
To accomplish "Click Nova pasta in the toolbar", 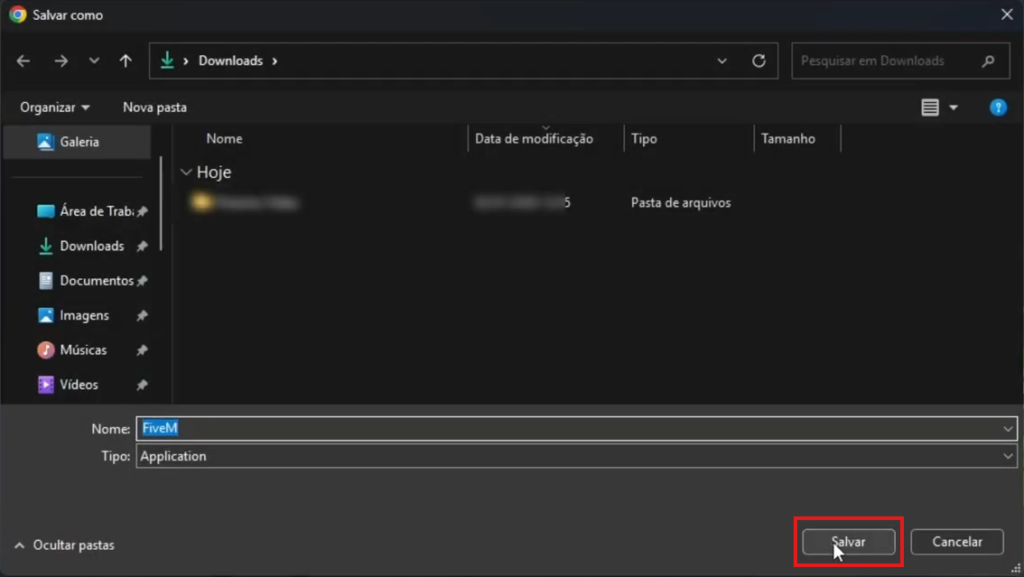I will coord(154,107).
